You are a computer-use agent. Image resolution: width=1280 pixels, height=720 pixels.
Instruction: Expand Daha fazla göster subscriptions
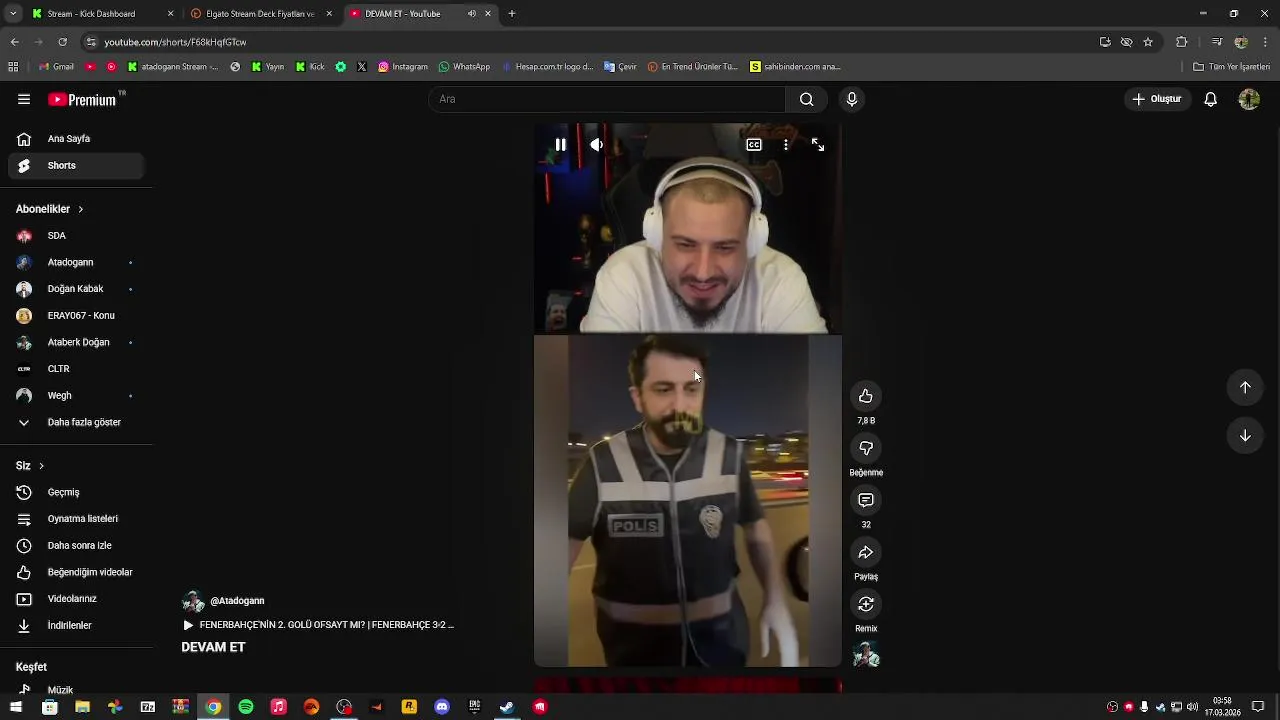point(76,422)
